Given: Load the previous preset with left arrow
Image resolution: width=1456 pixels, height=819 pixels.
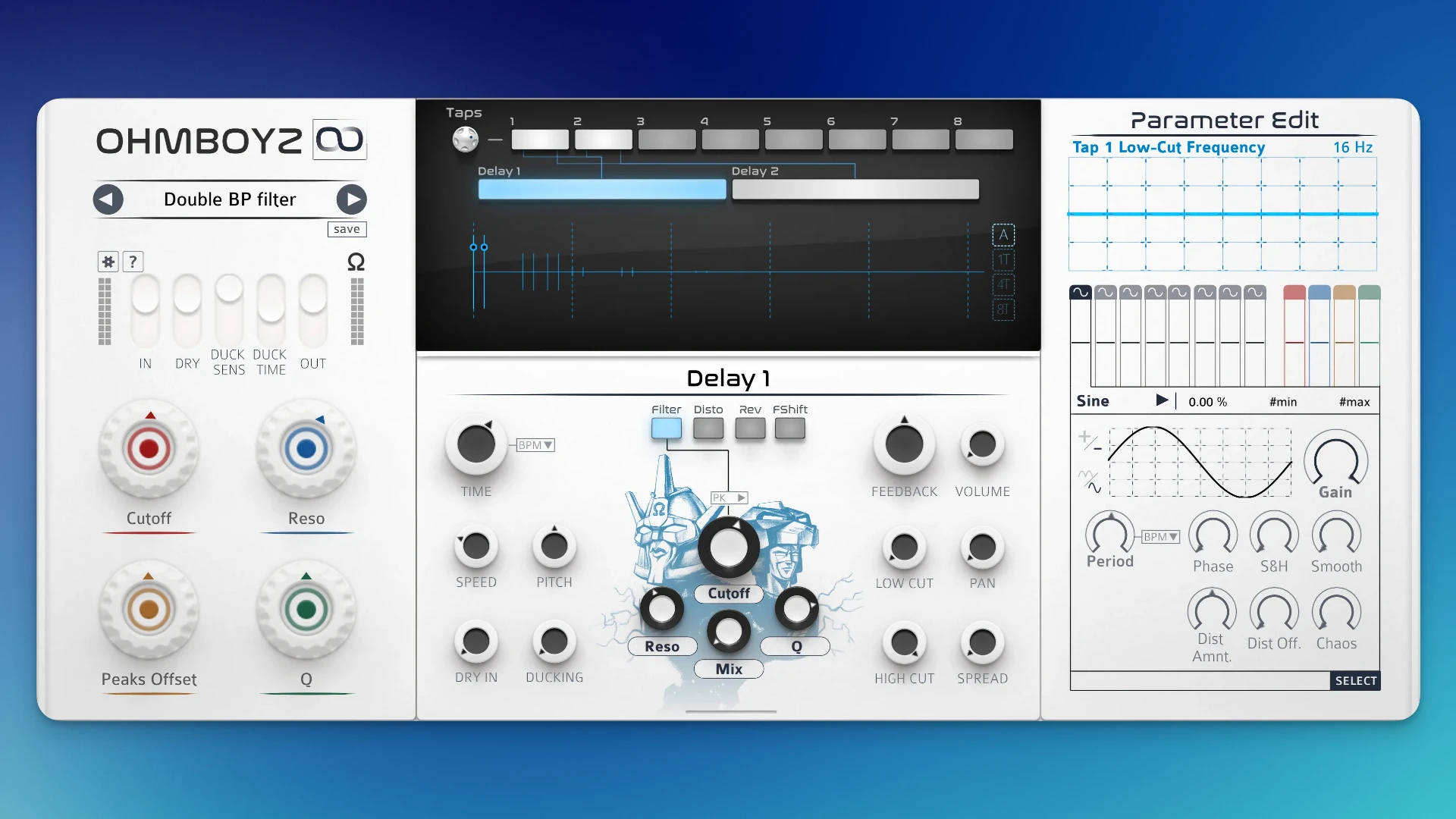Looking at the screenshot, I should point(108,199).
